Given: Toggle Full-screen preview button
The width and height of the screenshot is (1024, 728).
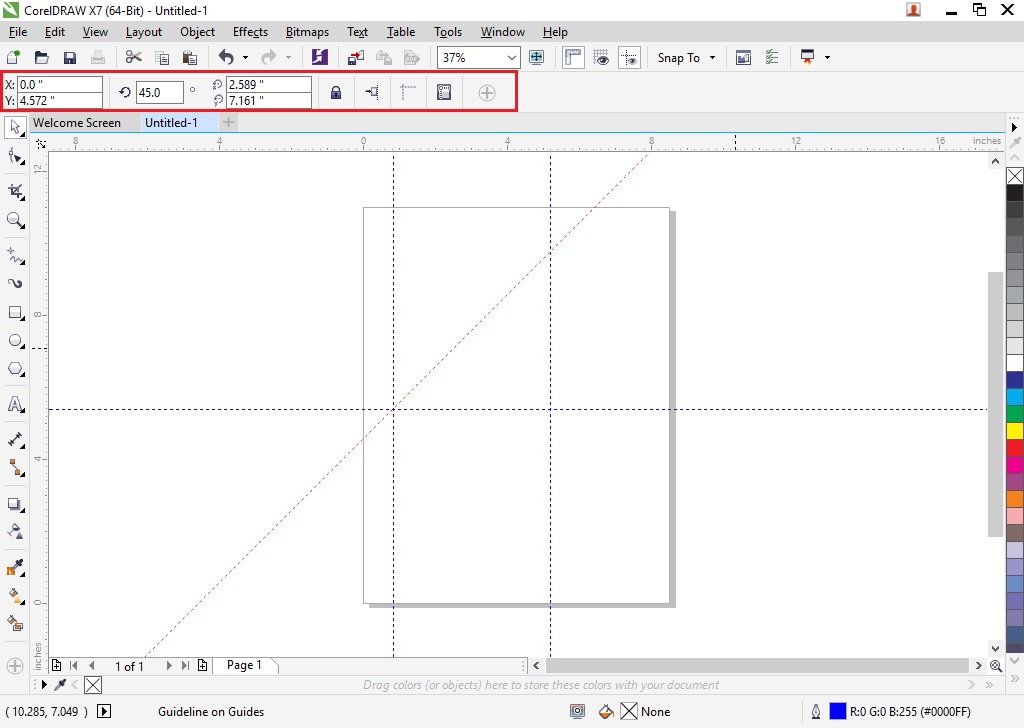Looking at the screenshot, I should pos(536,57).
